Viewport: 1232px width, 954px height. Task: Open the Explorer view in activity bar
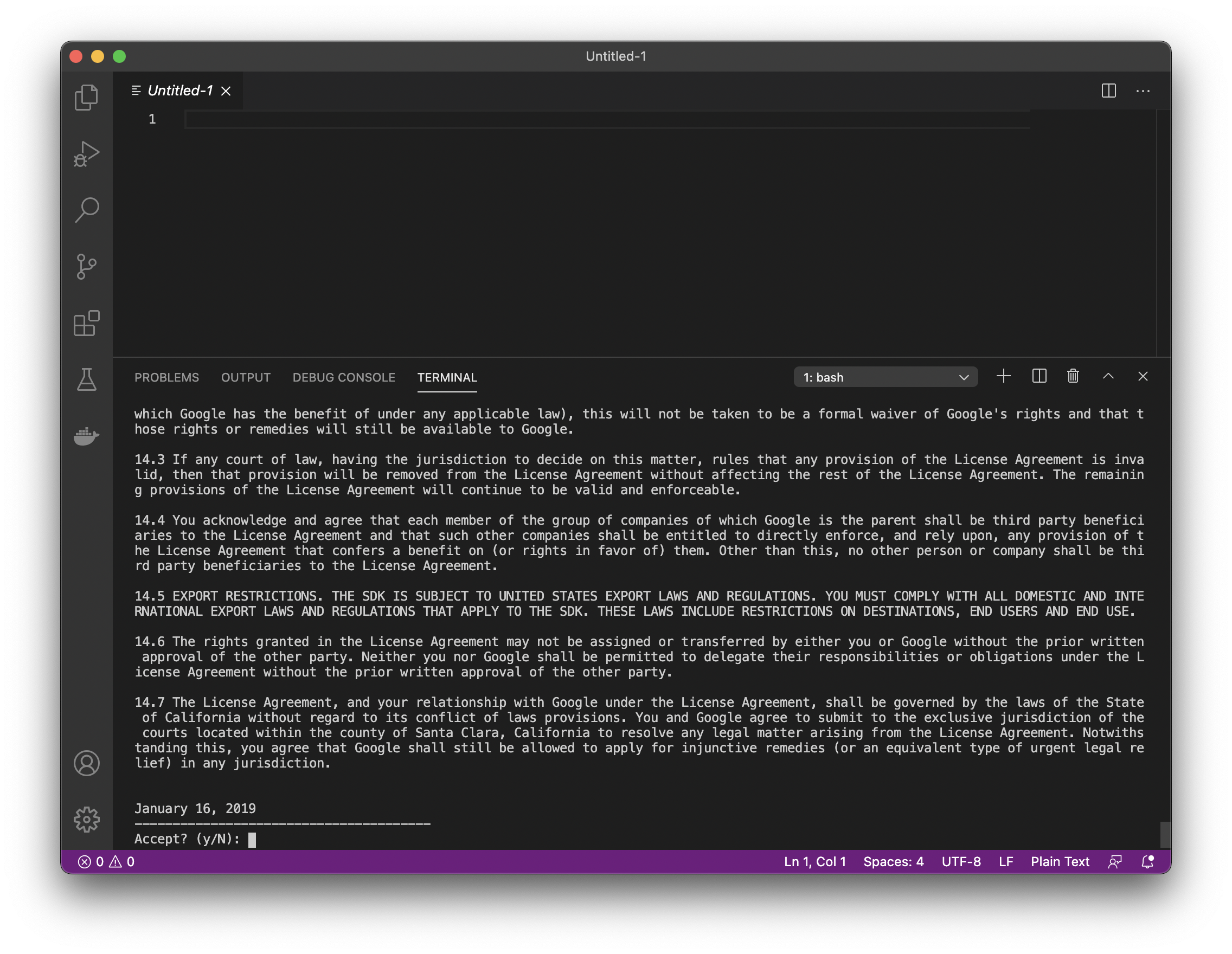pyautogui.click(x=86, y=97)
